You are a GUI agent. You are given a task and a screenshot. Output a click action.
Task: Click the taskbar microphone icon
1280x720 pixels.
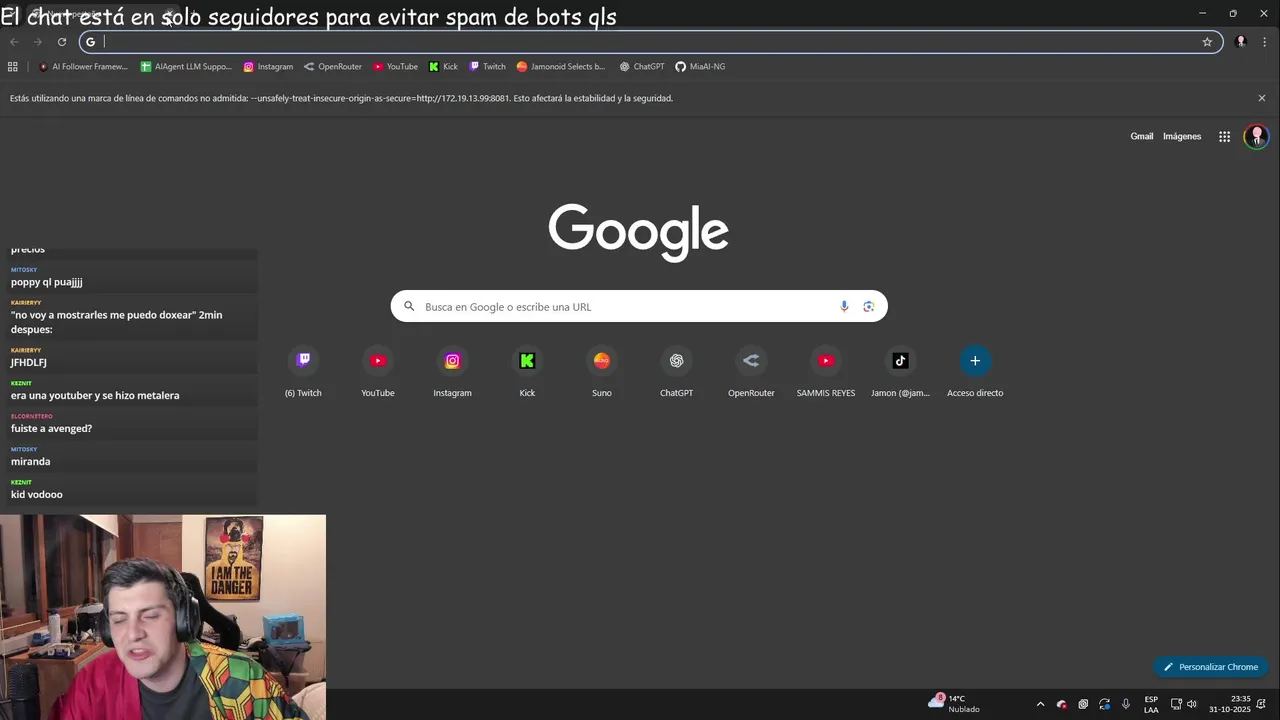coord(1125,704)
